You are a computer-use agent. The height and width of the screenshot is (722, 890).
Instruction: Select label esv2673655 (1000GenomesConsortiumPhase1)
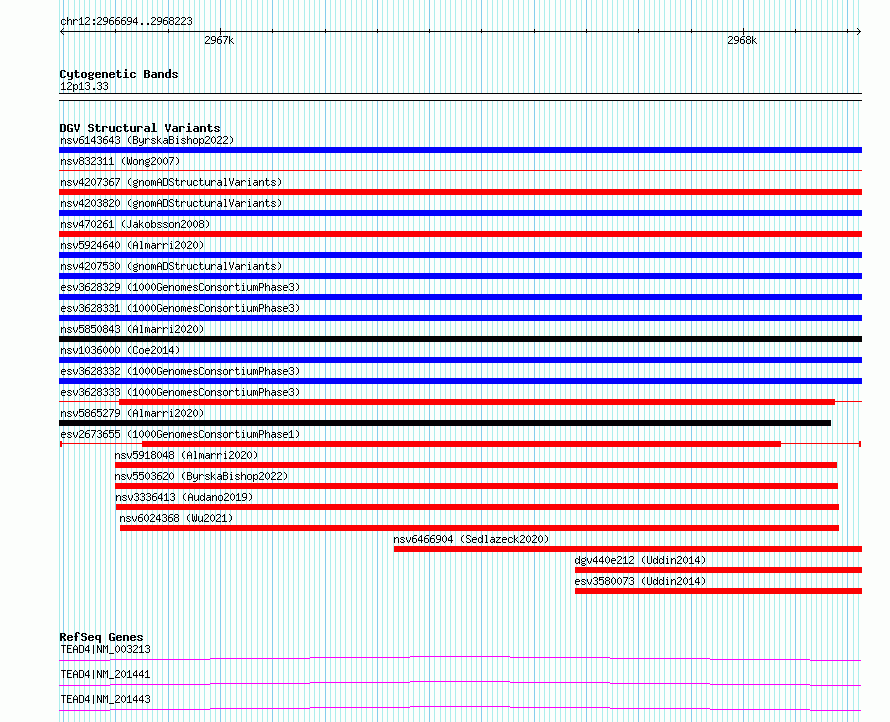(180, 434)
